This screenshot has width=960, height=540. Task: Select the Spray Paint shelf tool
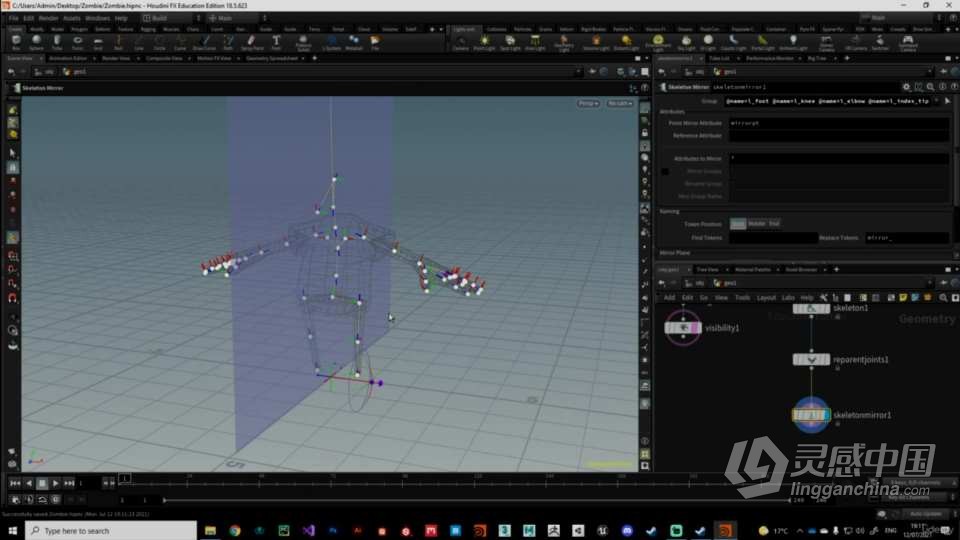tap(252, 42)
